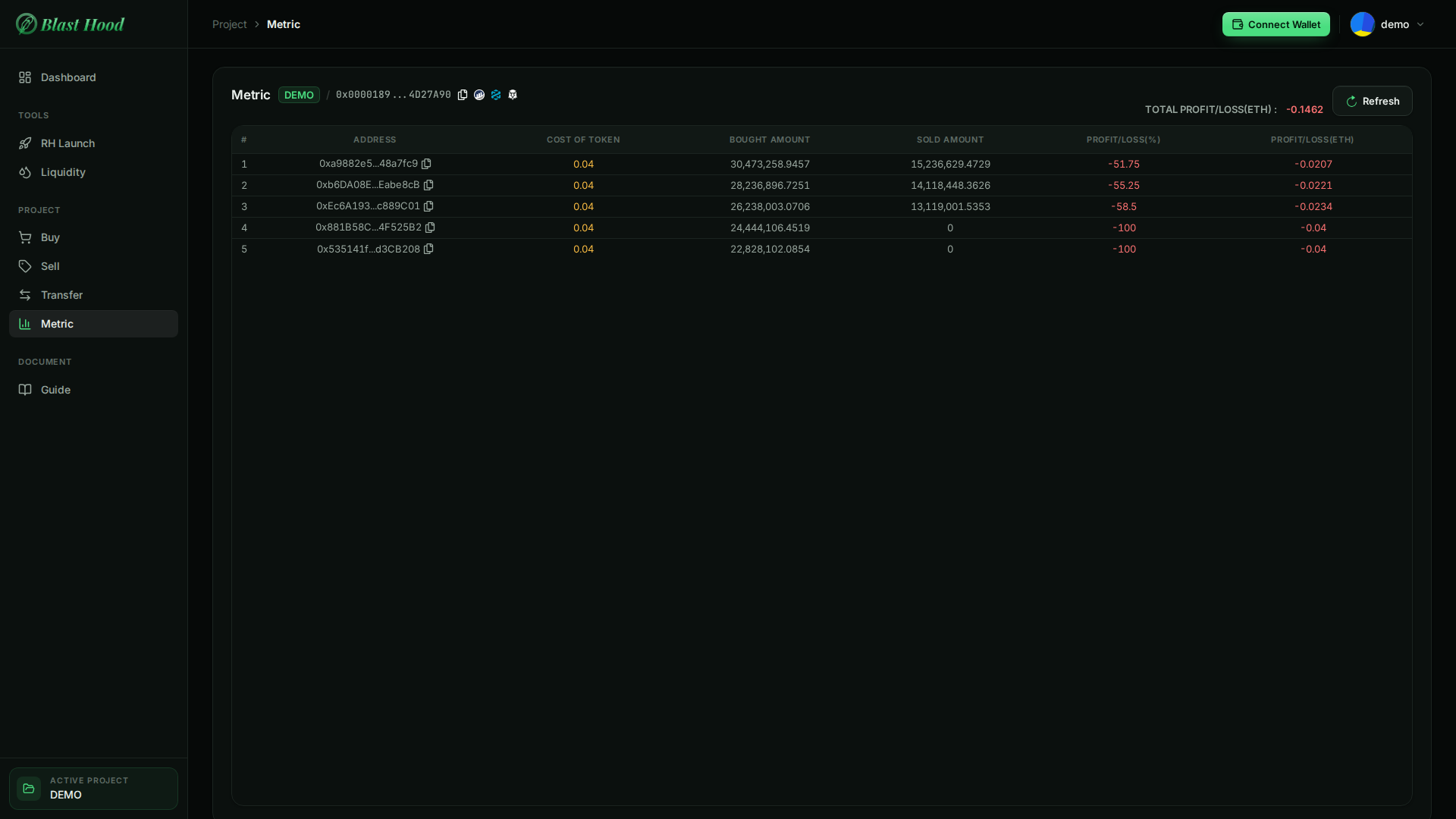This screenshot has width=1456, height=819.
Task: Open the white owl icon beside token address
Action: click(513, 95)
